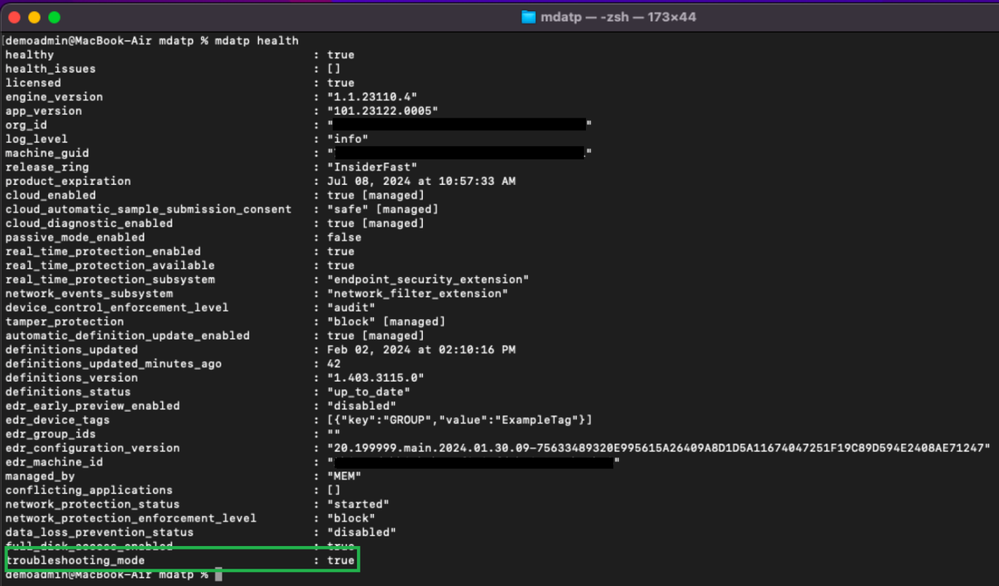This screenshot has width=999, height=586.
Task: Minimize the Terminal with the yellow button
Action: tap(34, 17)
